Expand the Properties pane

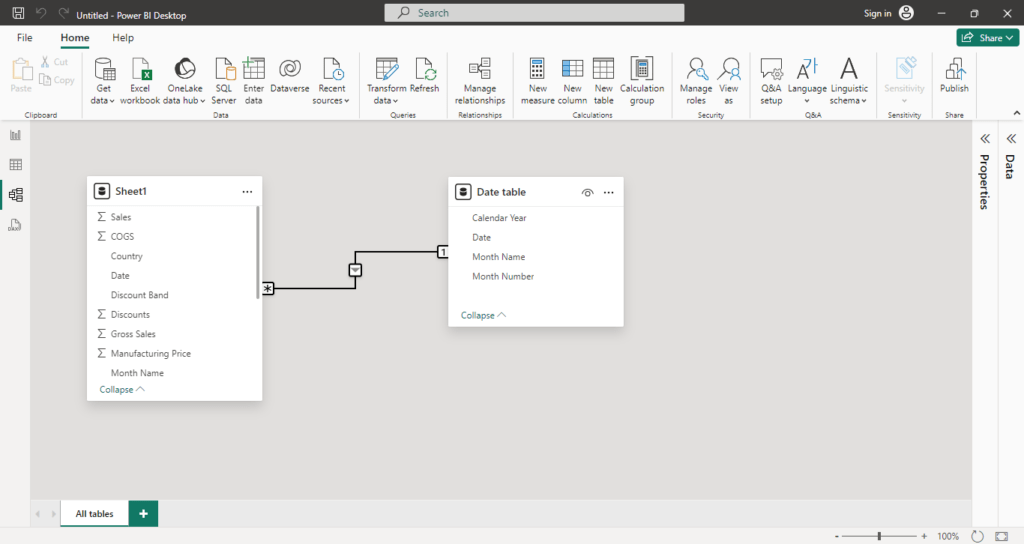click(985, 138)
